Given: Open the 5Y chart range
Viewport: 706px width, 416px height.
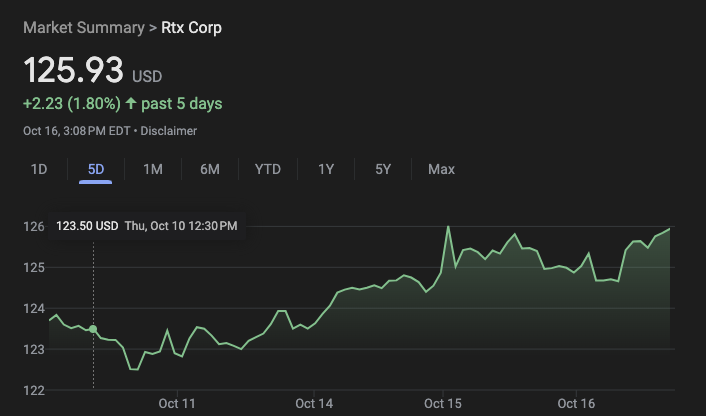Looking at the screenshot, I should [x=383, y=169].
